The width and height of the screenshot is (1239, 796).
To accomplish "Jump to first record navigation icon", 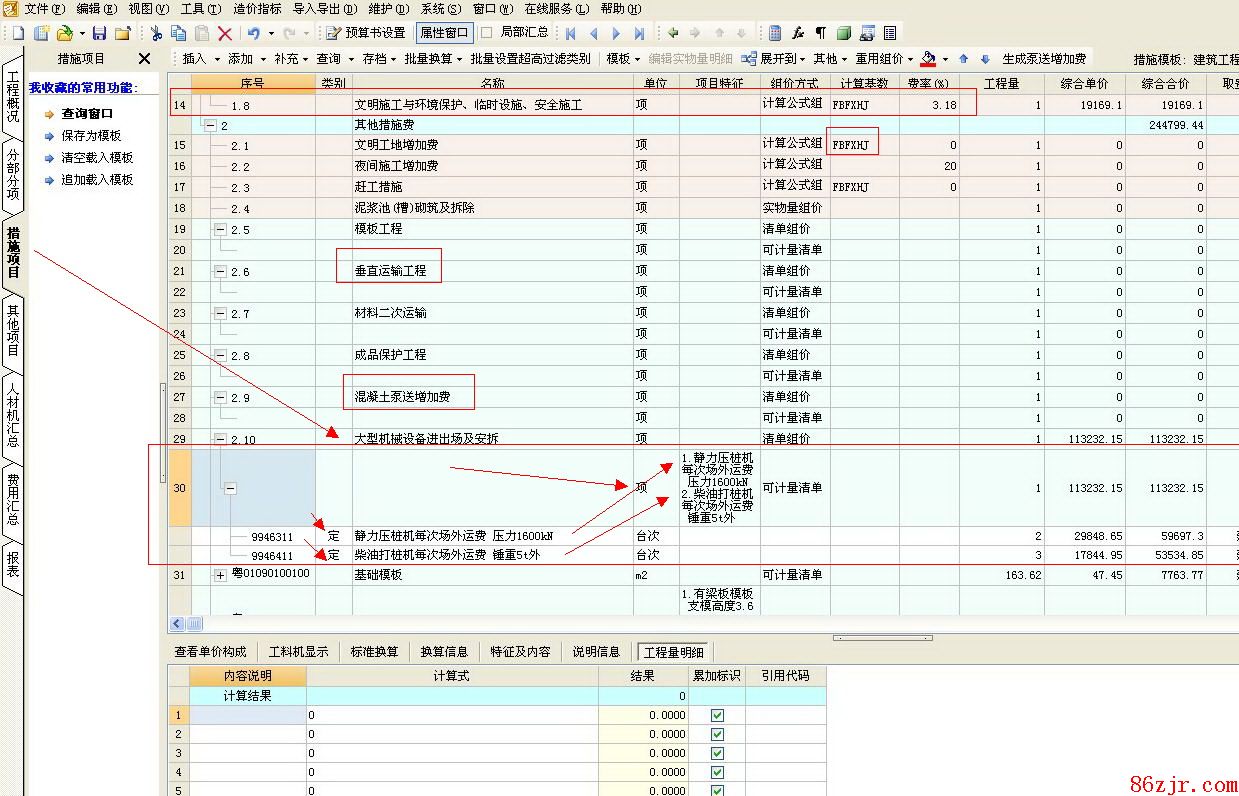I will click(571, 33).
